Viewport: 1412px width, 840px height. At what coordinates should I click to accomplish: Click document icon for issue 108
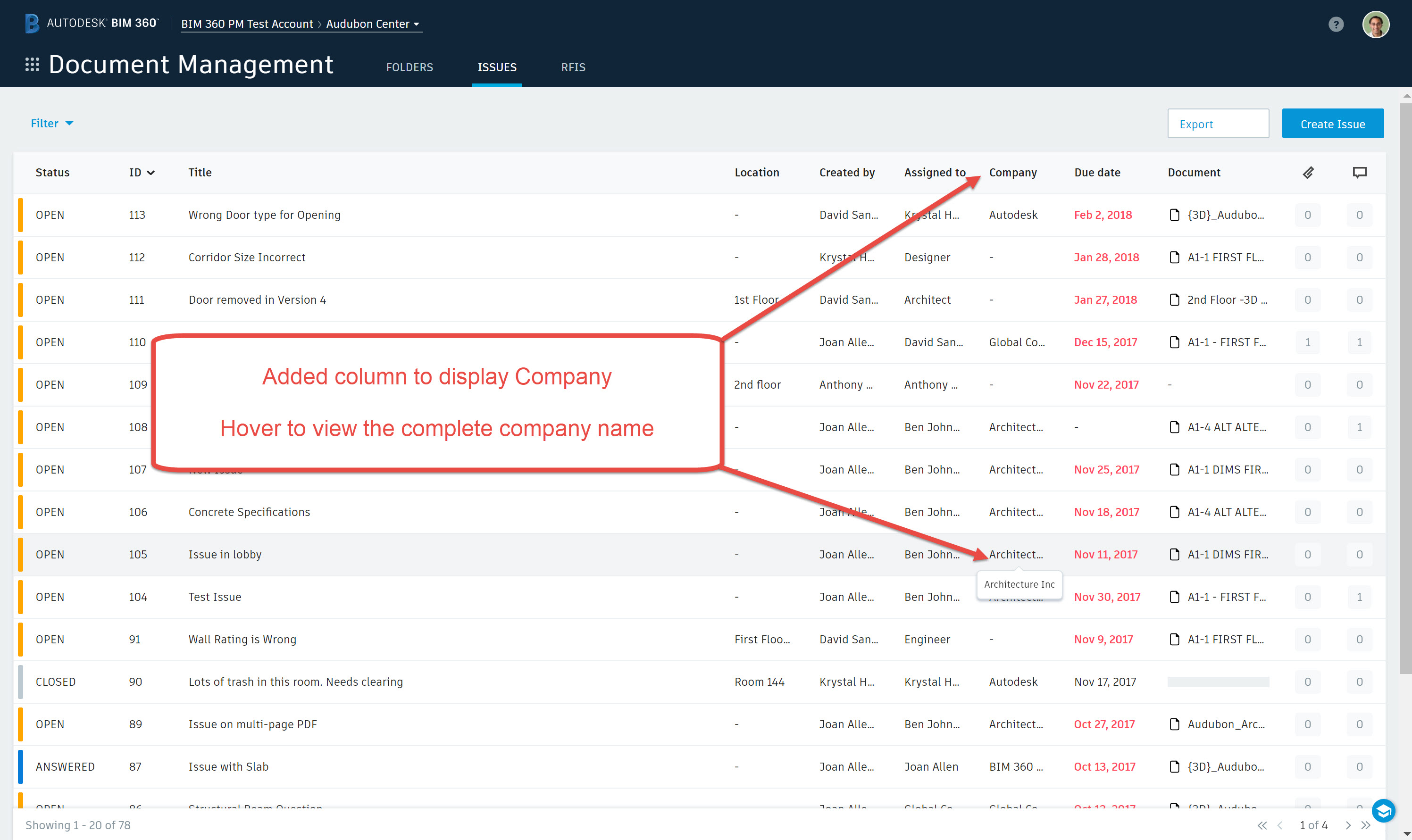[1174, 427]
